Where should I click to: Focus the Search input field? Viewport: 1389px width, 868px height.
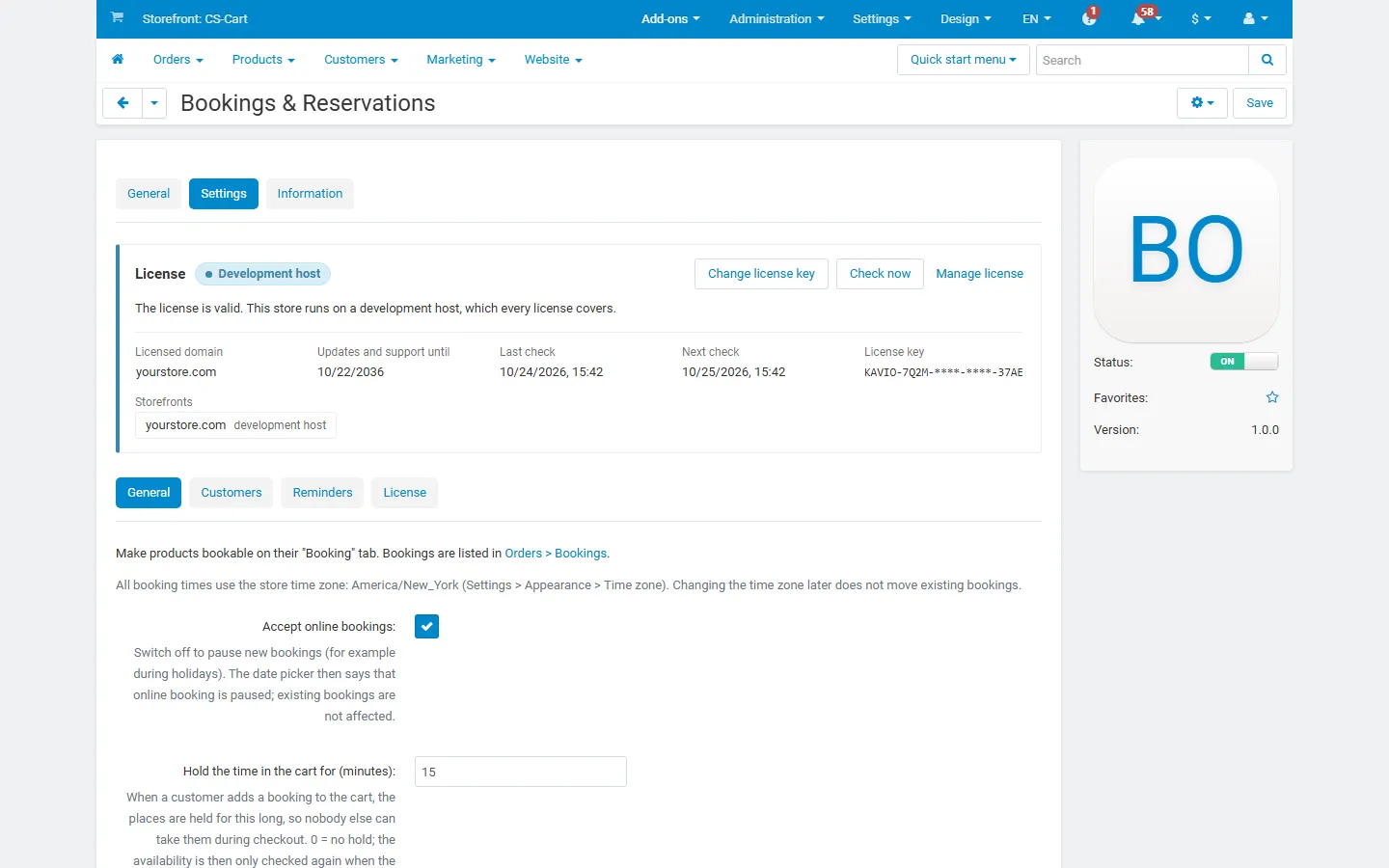1142,60
